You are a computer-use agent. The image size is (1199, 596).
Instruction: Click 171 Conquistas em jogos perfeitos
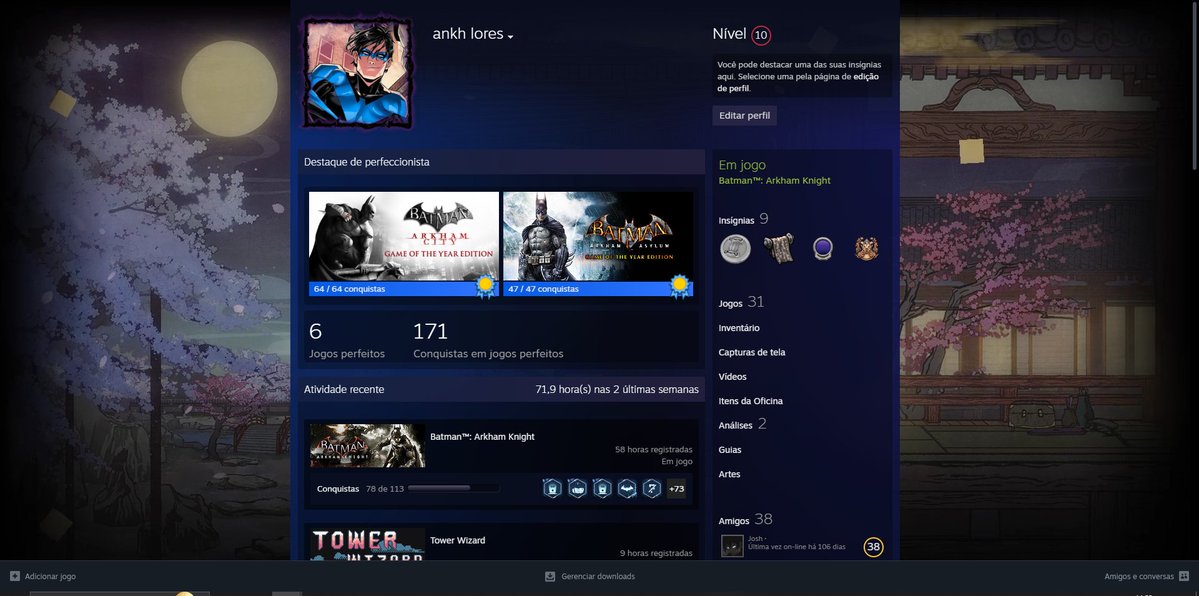pos(489,340)
